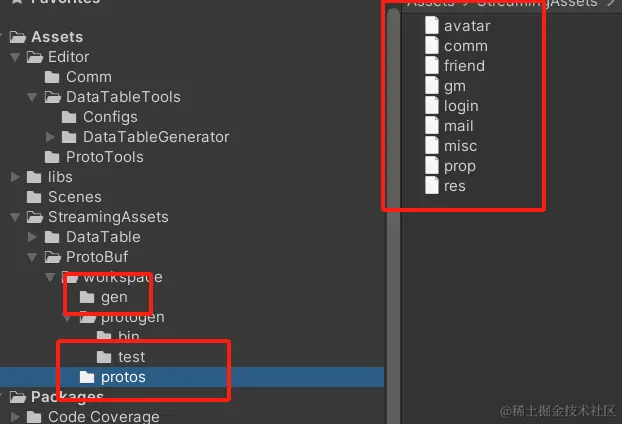Select the misc file entry

tap(460, 146)
